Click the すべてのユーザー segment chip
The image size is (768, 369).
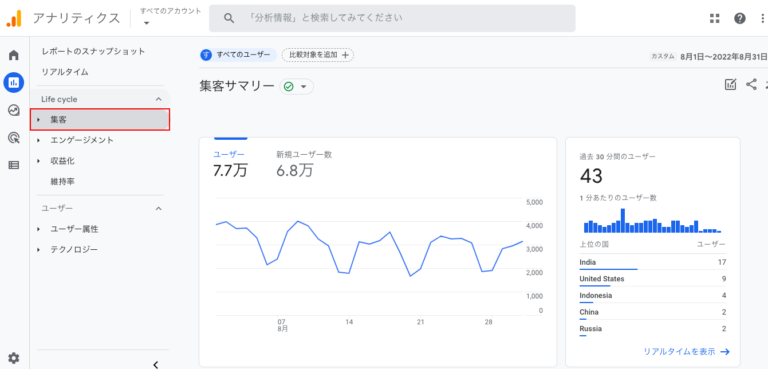click(x=238, y=55)
